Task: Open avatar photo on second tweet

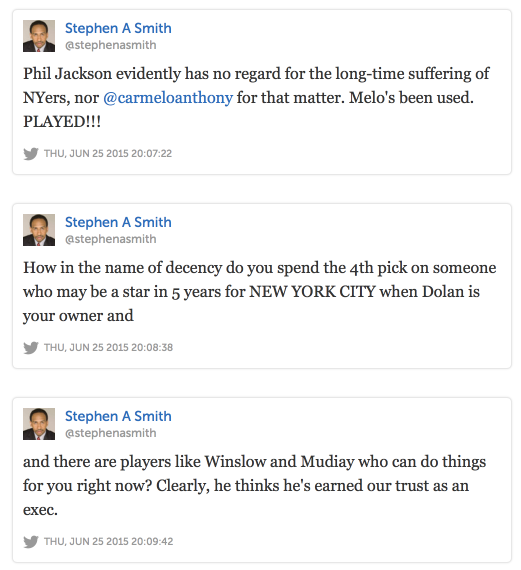Action: point(39,230)
